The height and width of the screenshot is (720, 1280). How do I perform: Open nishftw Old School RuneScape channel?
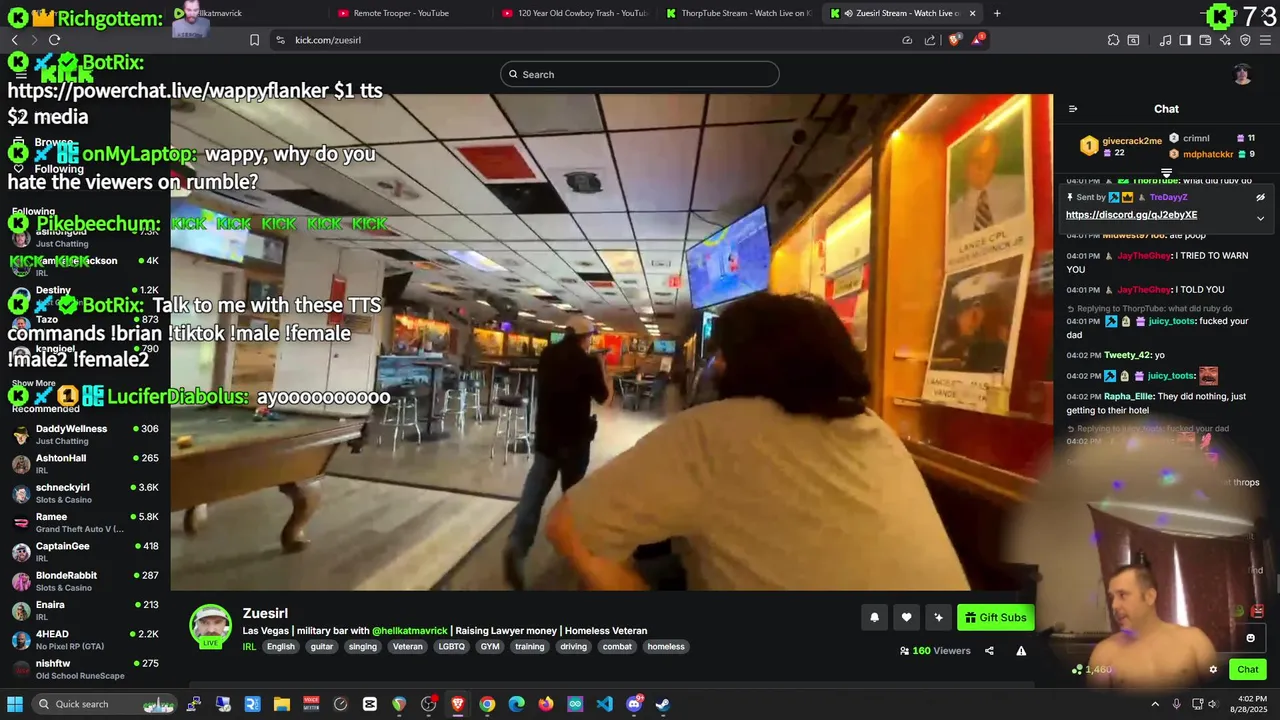(85, 669)
